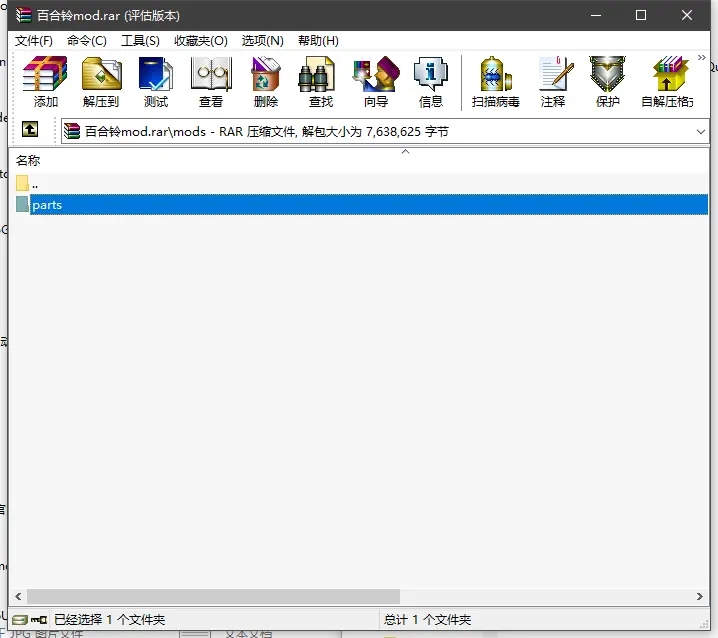Run the 测试 (Test) archive tool
Screen dimensions: 718x638
click(156, 82)
